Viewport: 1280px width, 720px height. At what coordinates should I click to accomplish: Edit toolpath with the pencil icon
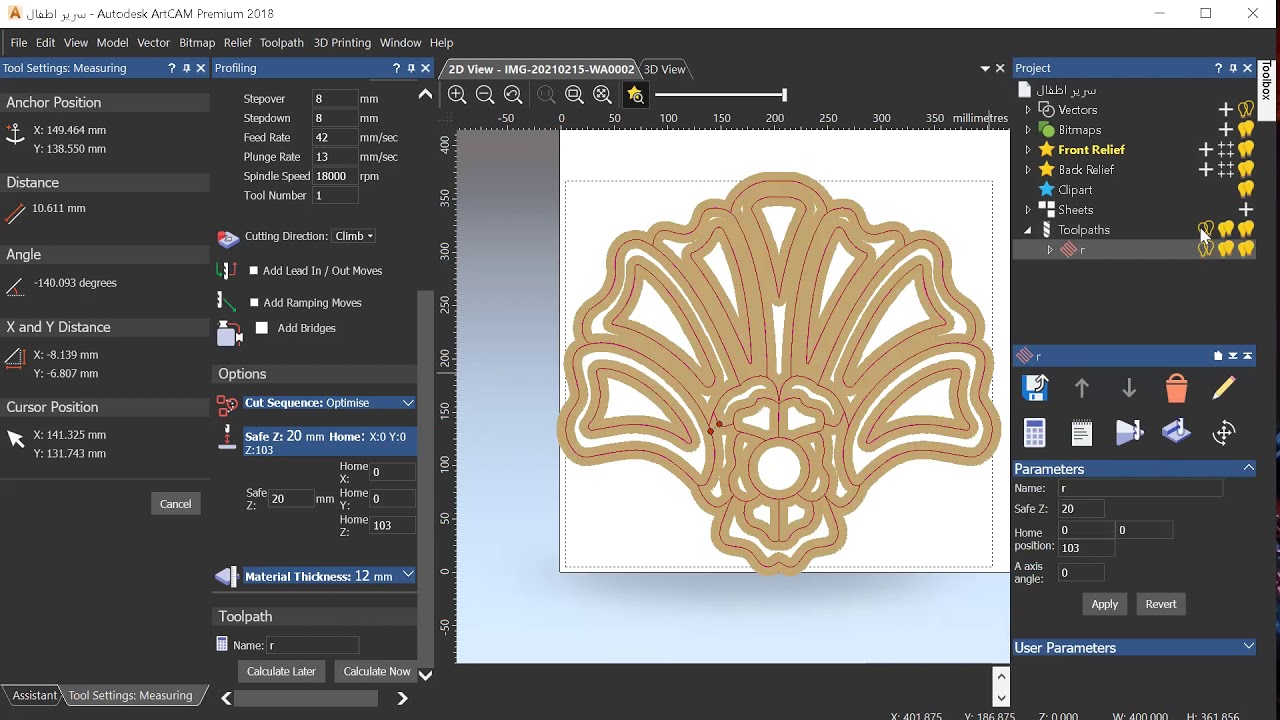pos(1224,388)
